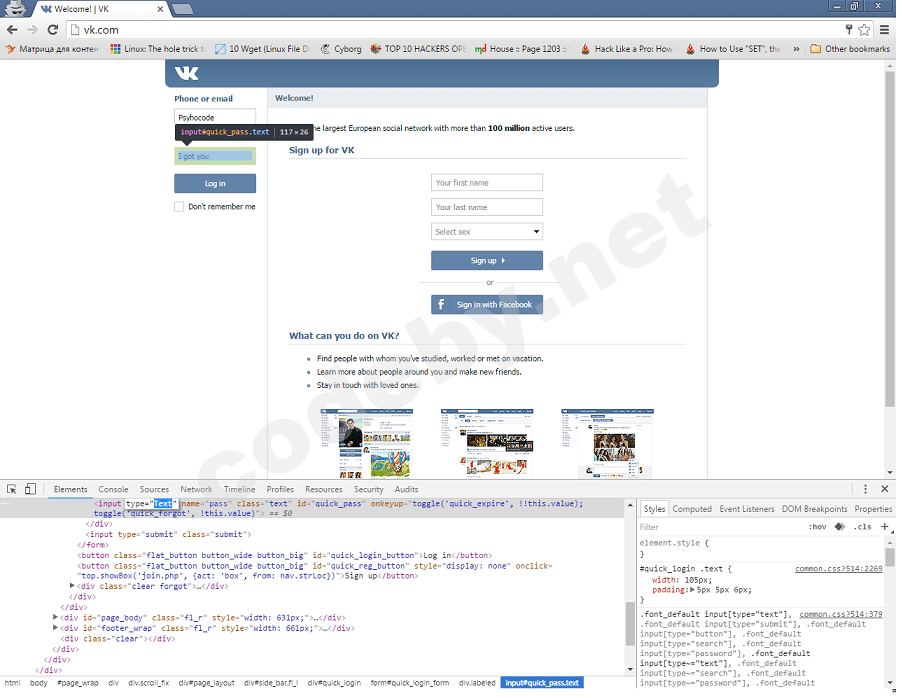902x698 pixels.
Task: Click the VK logo in page header
Action: point(186,73)
